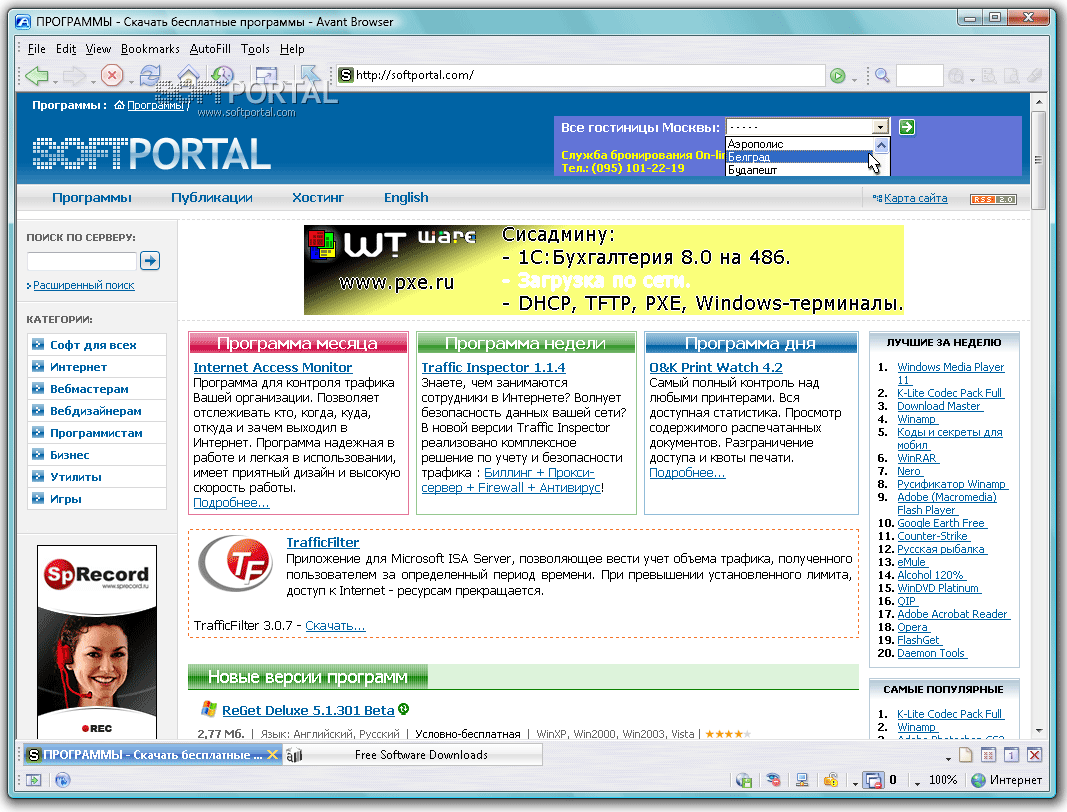Click the lock and key status bar icon

(831, 780)
